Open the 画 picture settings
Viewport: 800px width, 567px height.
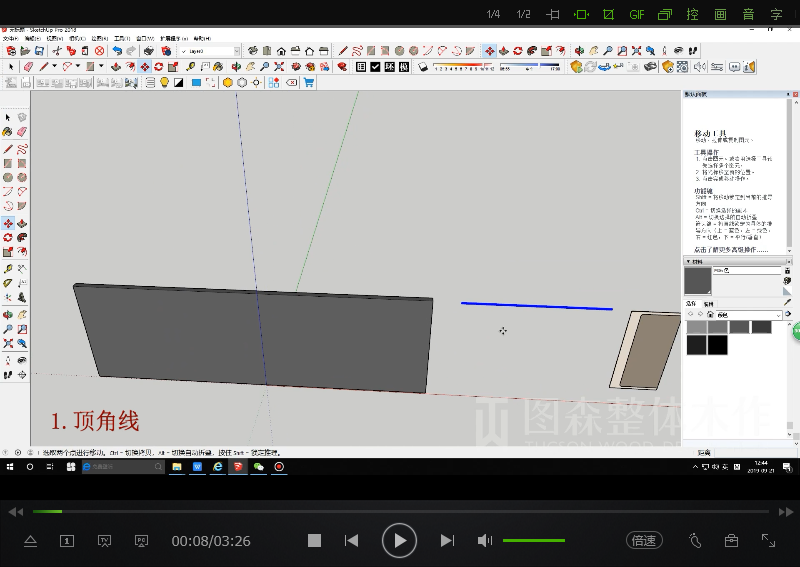pos(720,14)
